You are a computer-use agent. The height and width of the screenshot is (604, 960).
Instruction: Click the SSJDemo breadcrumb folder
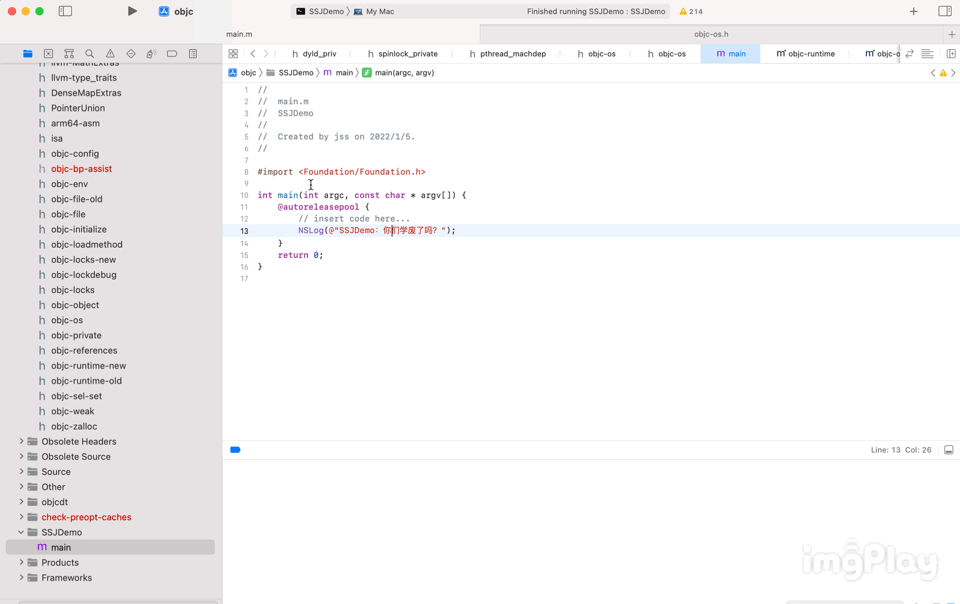click(x=290, y=72)
